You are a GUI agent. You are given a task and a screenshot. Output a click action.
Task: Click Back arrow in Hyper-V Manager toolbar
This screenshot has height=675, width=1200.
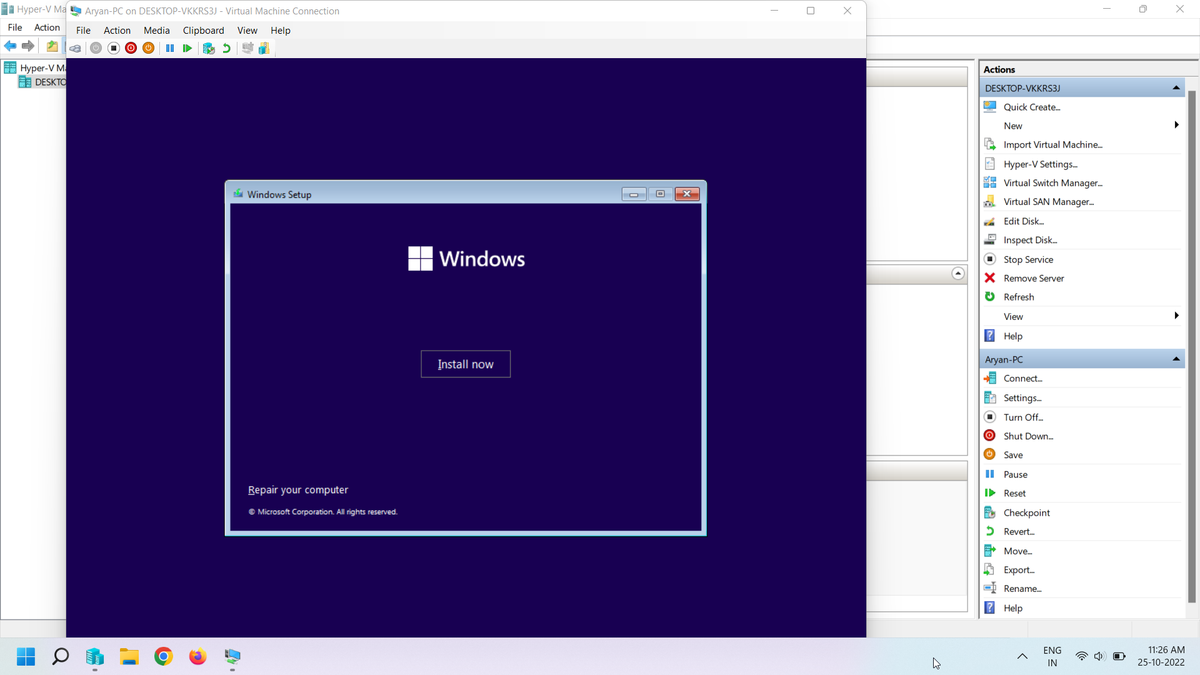click(x=10, y=46)
